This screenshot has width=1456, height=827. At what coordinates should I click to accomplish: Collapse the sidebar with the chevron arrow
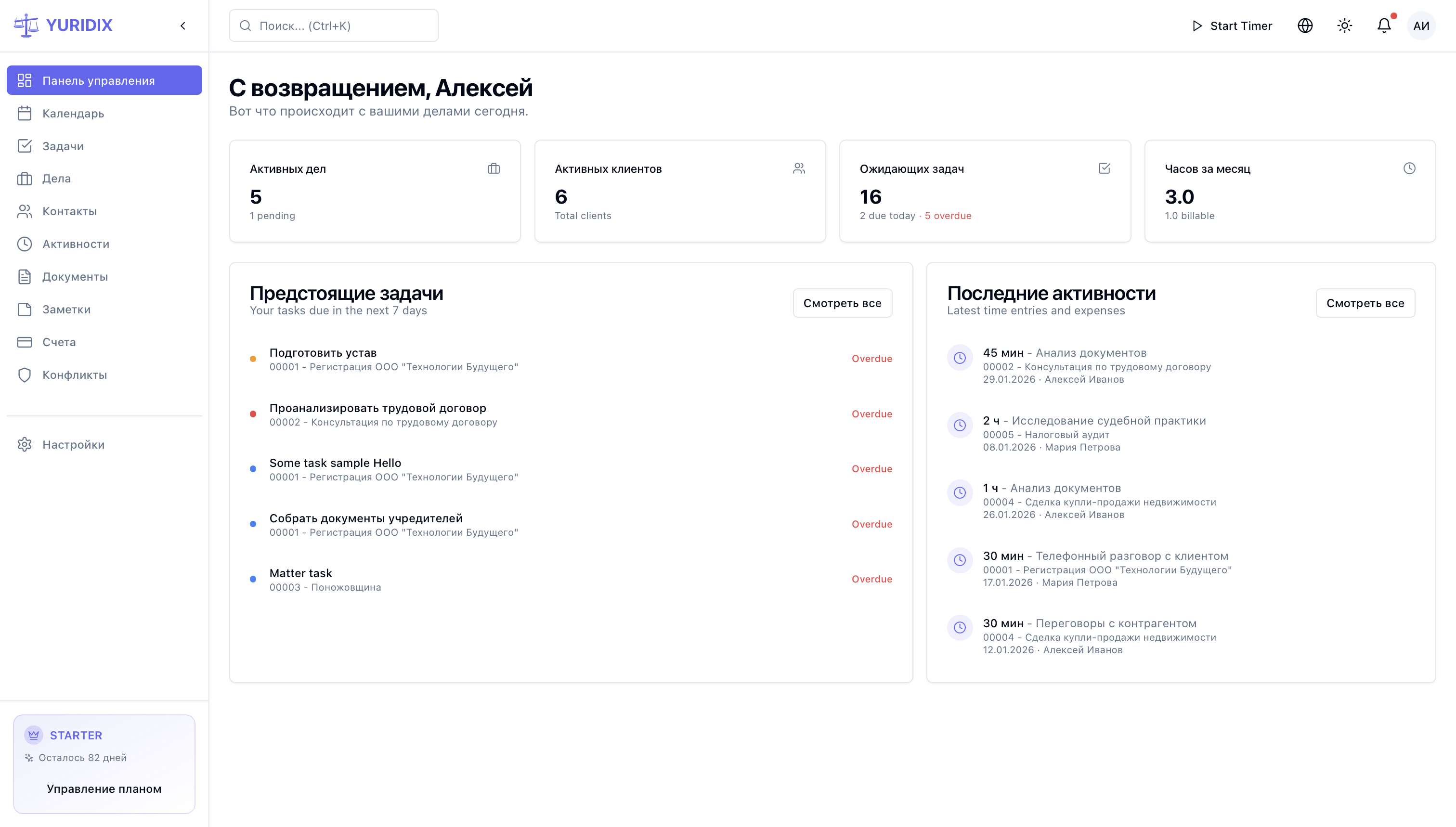182,26
